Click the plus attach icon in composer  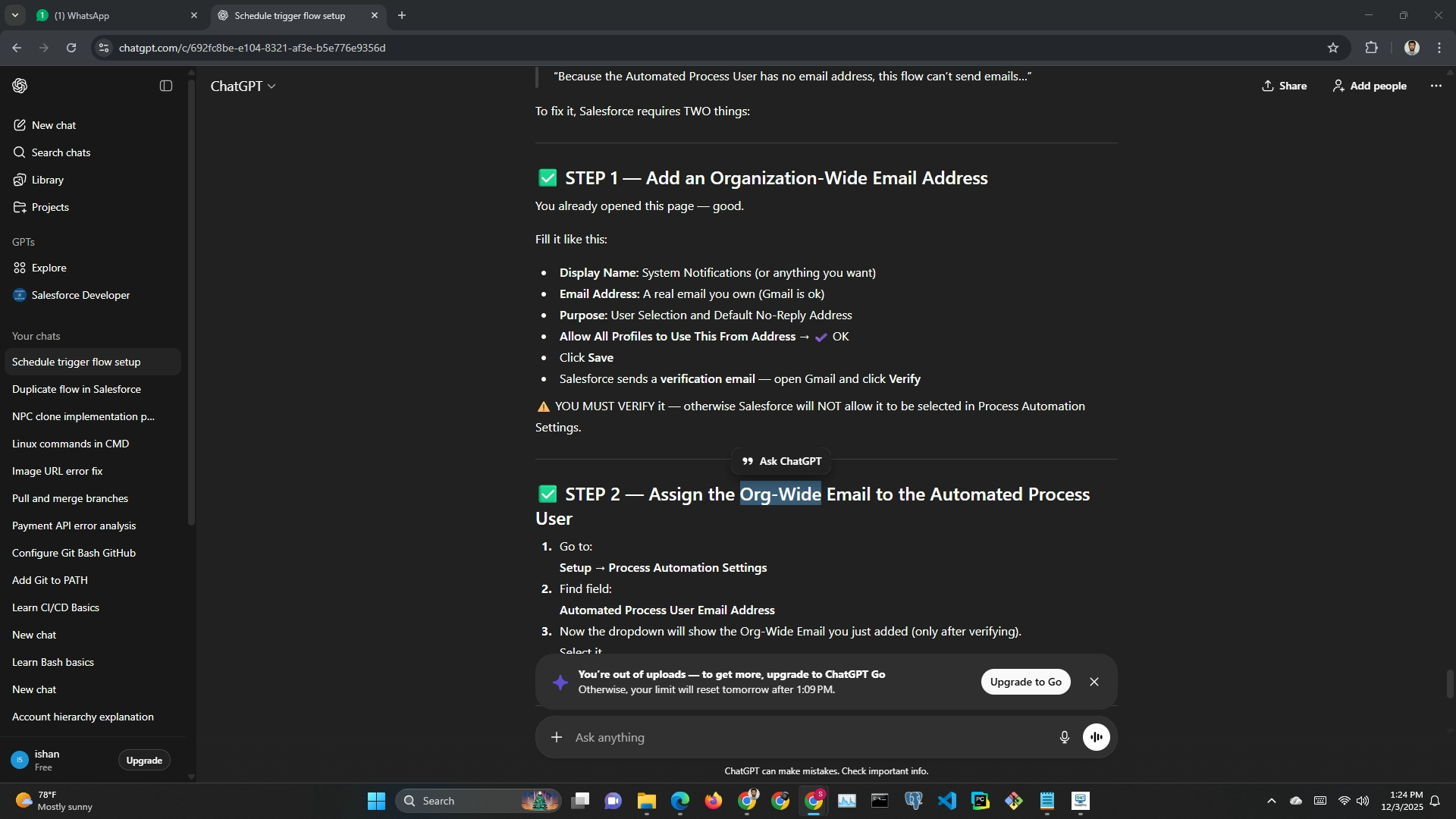[x=557, y=737]
